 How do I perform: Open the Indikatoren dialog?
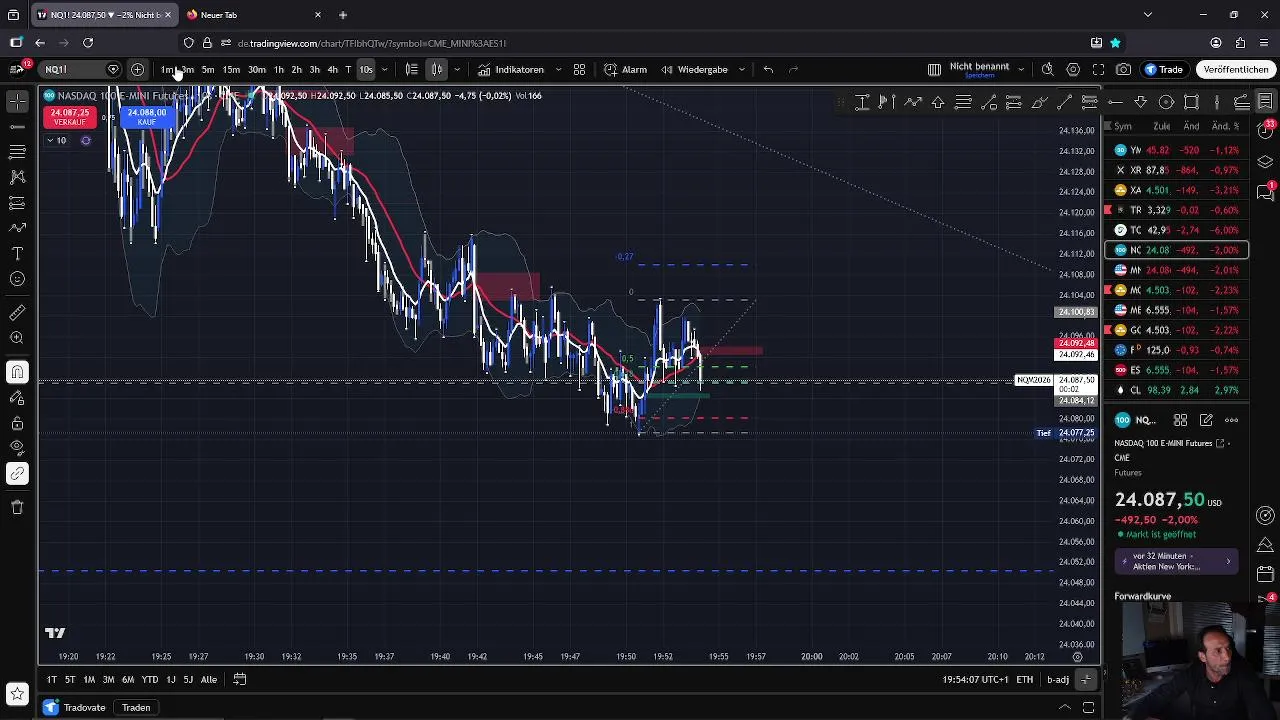(x=511, y=69)
